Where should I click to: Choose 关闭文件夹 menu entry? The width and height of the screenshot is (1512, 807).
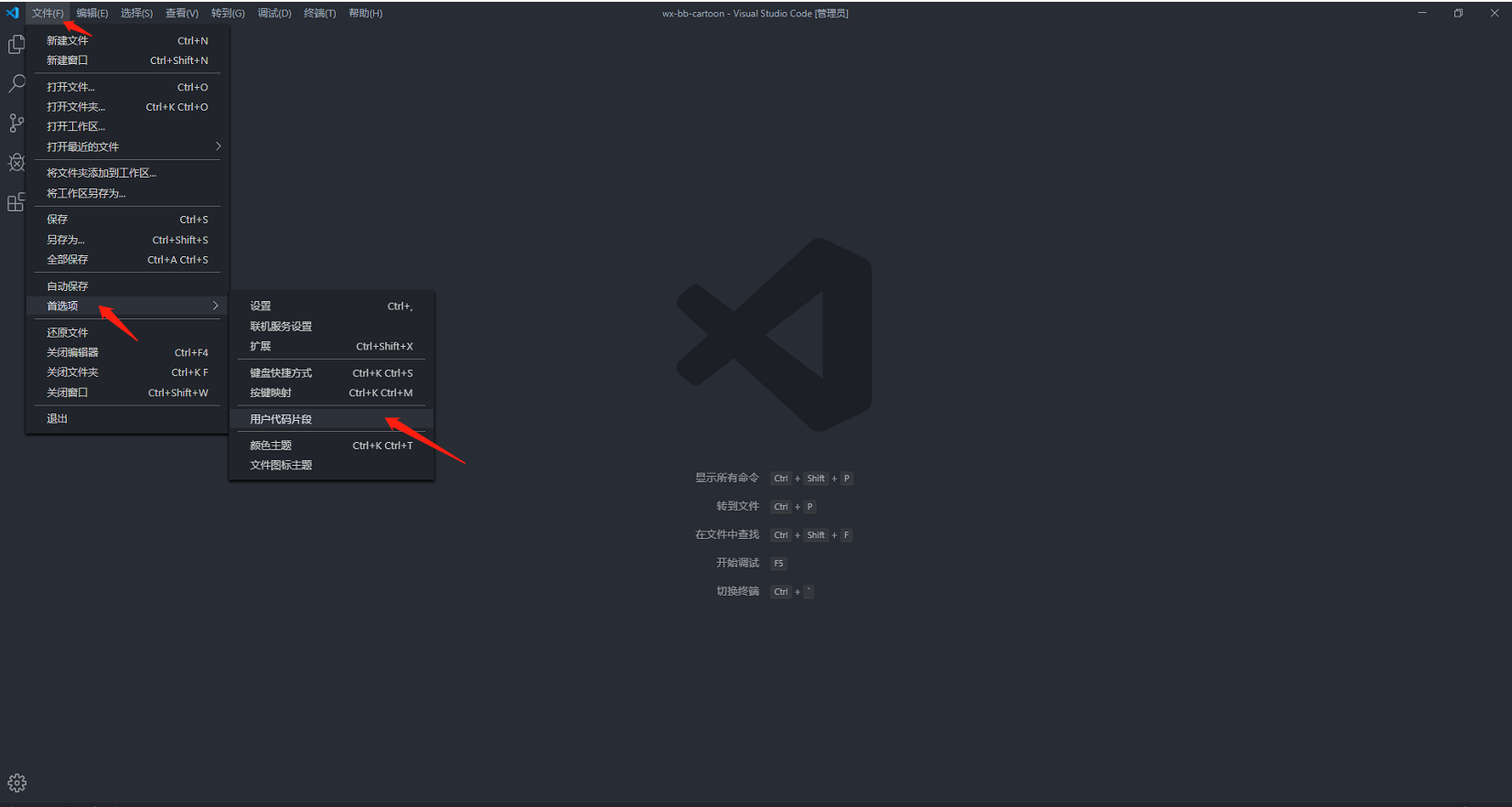click(x=127, y=372)
